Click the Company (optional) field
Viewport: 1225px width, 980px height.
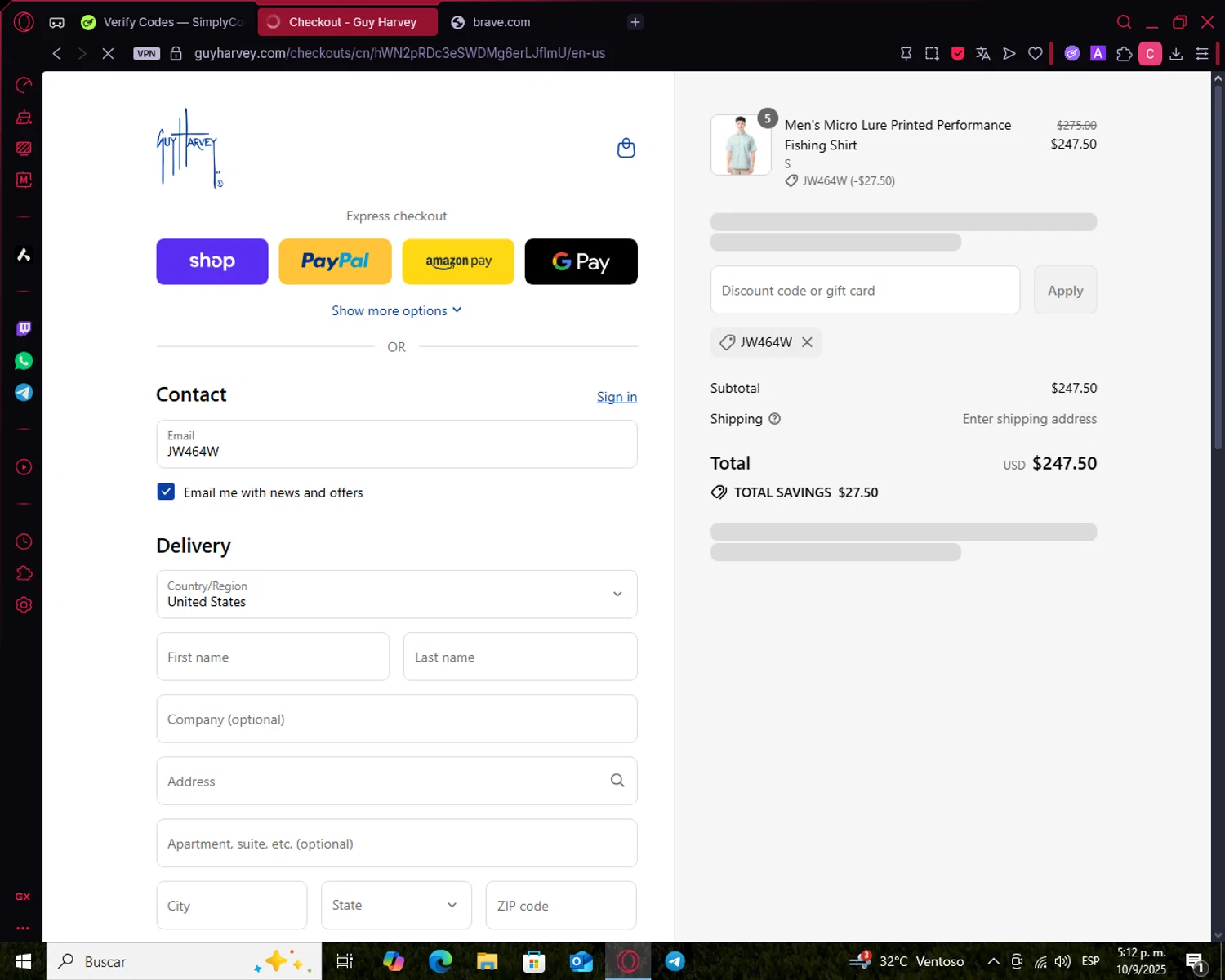(397, 719)
